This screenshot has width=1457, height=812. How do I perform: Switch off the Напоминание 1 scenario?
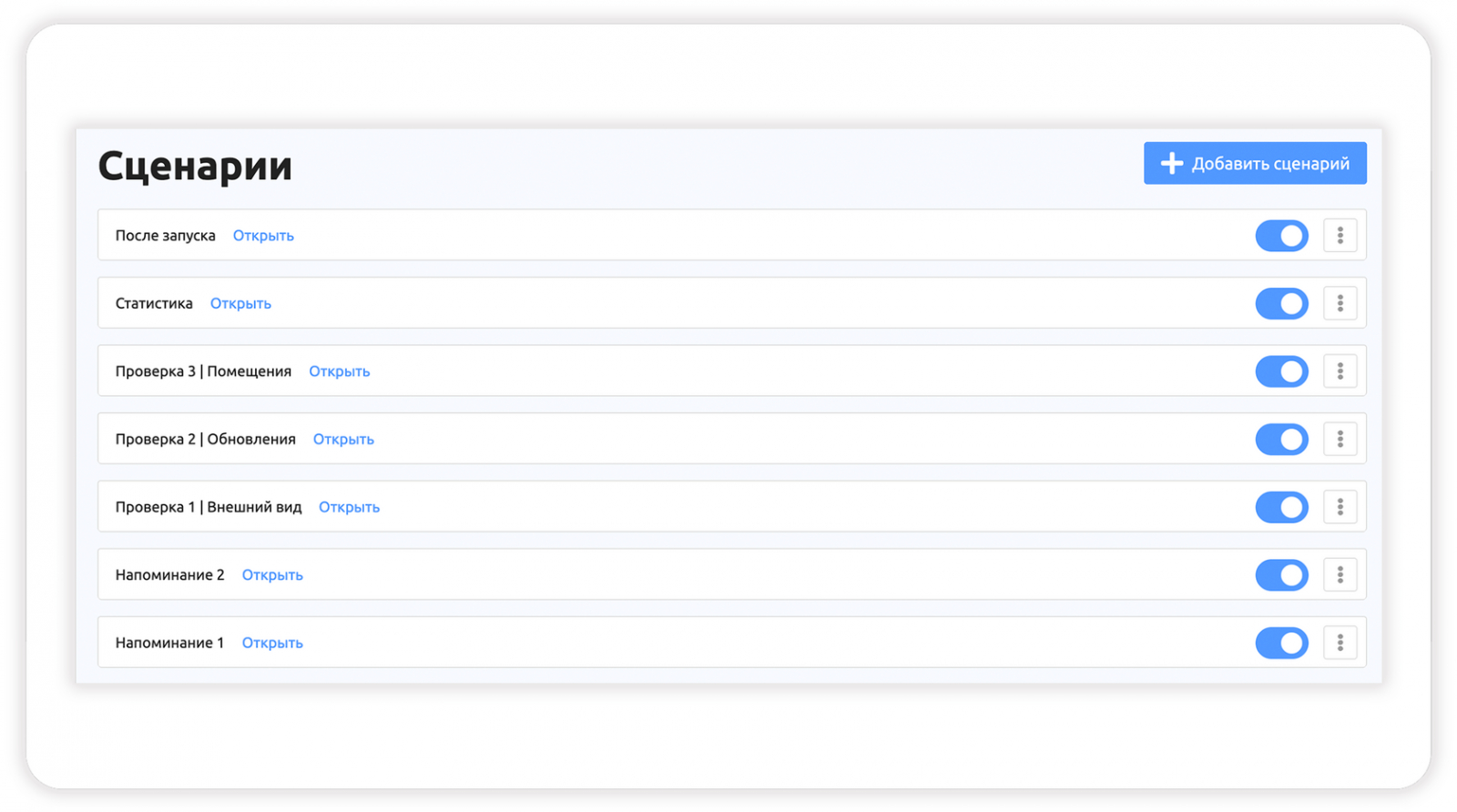(x=1281, y=643)
